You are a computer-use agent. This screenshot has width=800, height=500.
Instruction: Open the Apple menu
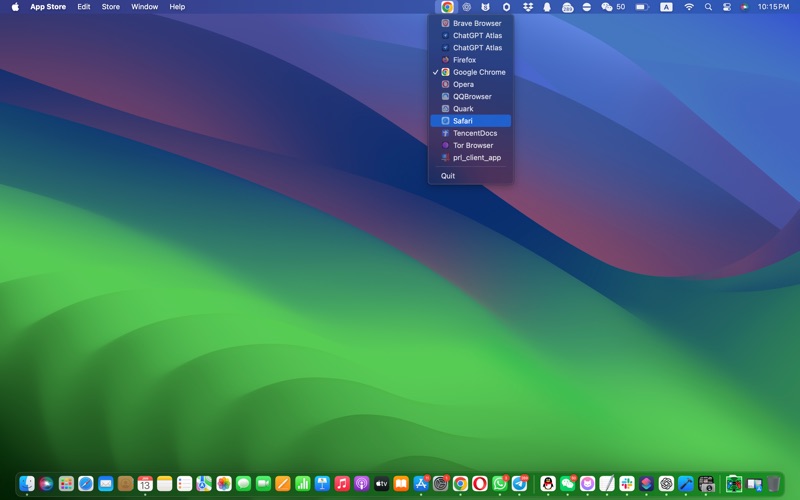[x=14, y=7]
